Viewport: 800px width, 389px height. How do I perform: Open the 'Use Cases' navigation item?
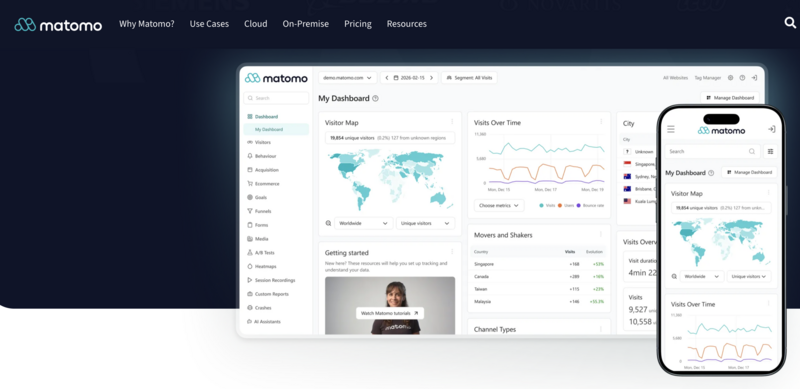click(x=209, y=23)
